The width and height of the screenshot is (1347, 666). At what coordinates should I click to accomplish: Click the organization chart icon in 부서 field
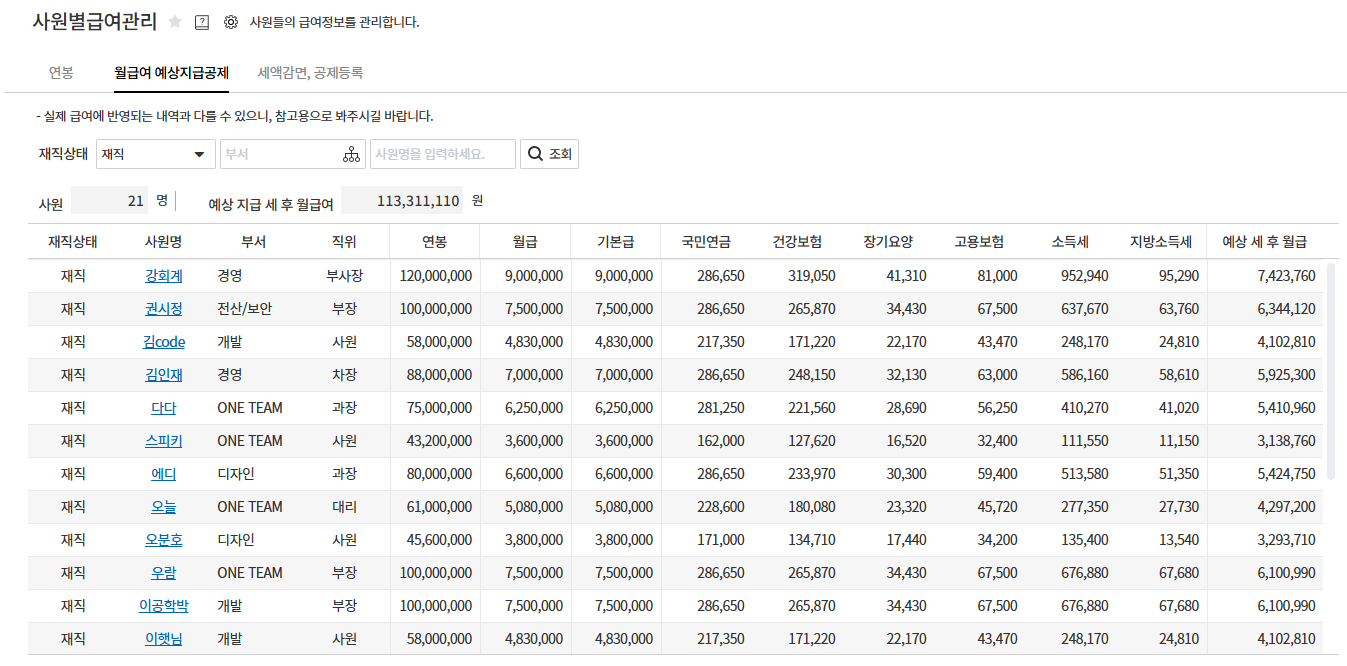click(350, 154)
